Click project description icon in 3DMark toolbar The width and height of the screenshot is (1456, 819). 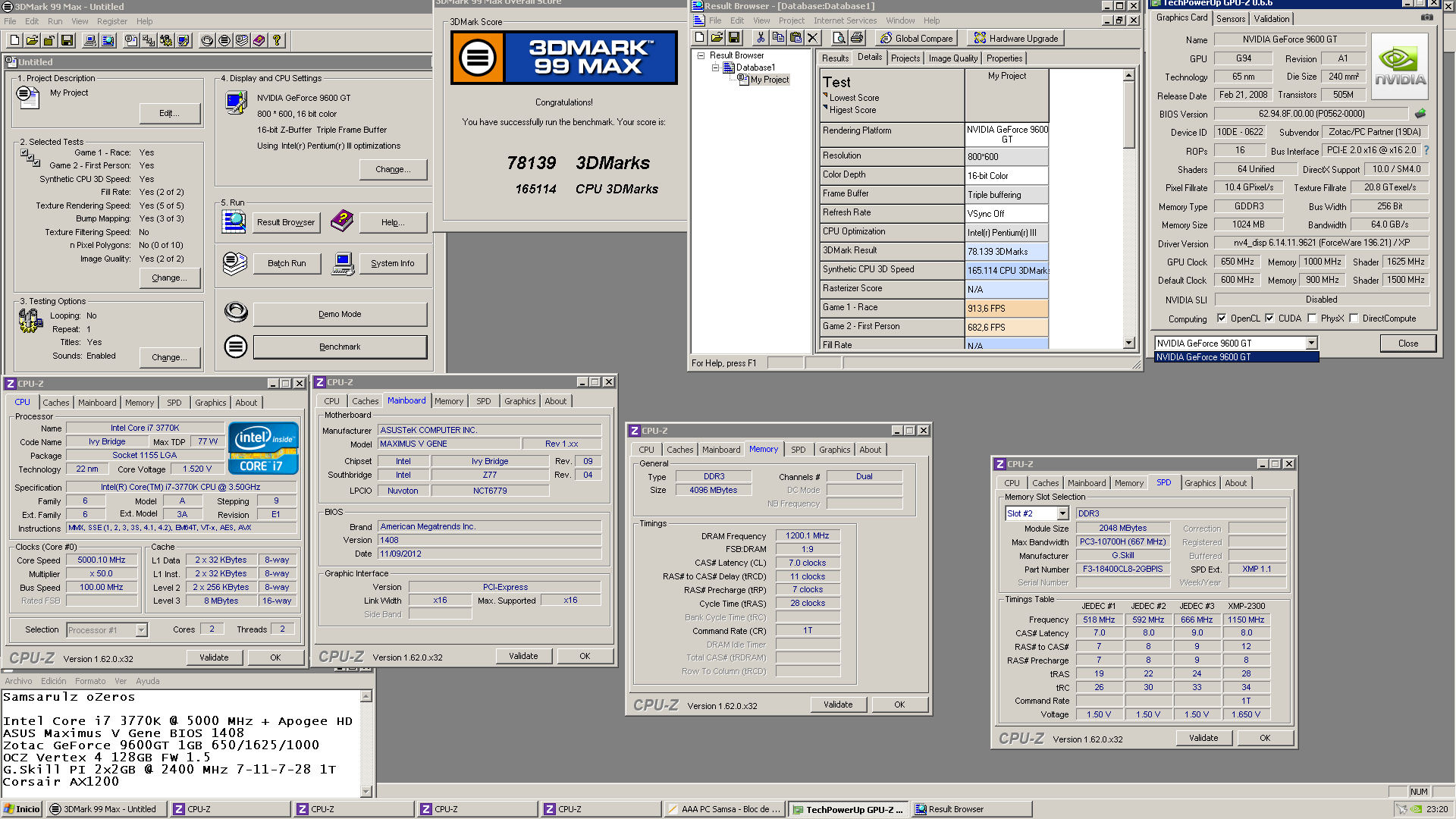(x=131, y=41)
